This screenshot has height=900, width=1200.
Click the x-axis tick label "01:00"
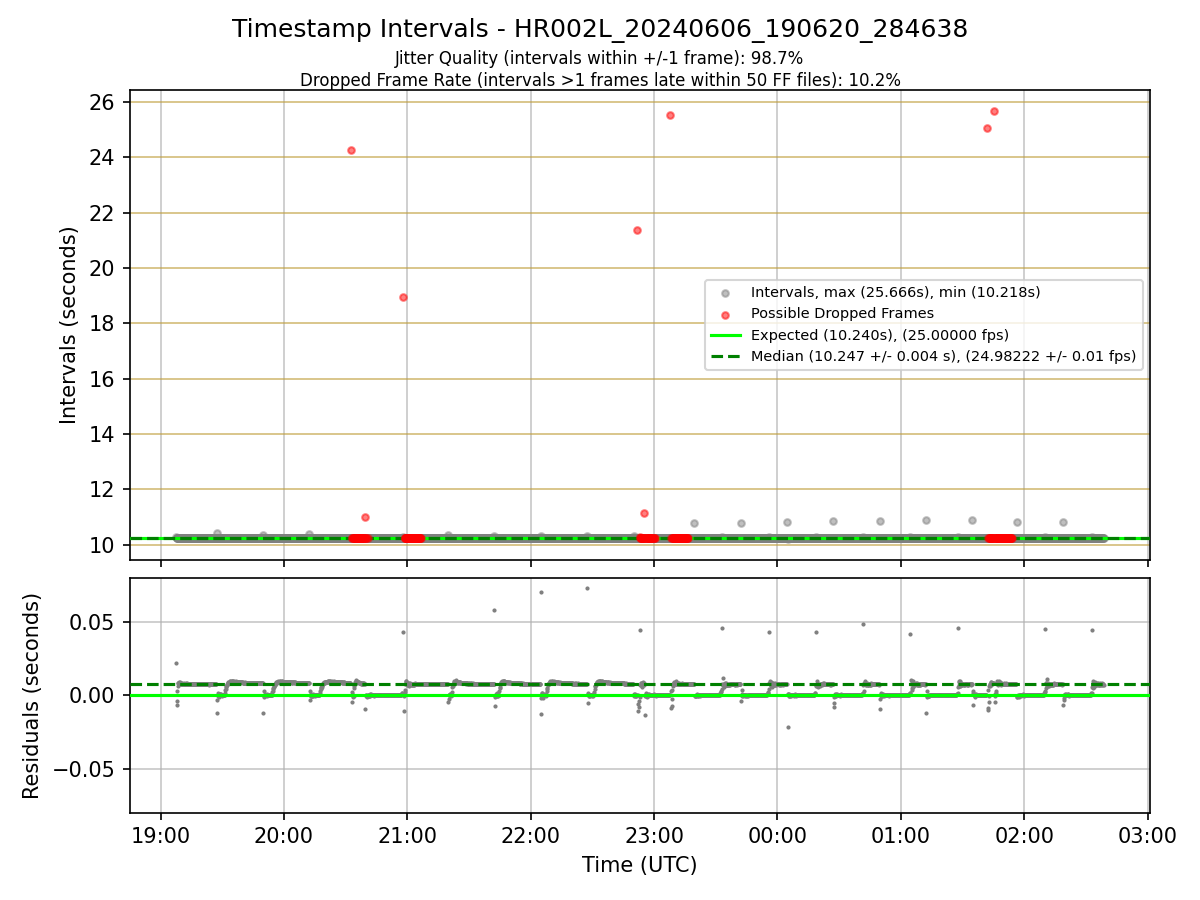(901, 834)
